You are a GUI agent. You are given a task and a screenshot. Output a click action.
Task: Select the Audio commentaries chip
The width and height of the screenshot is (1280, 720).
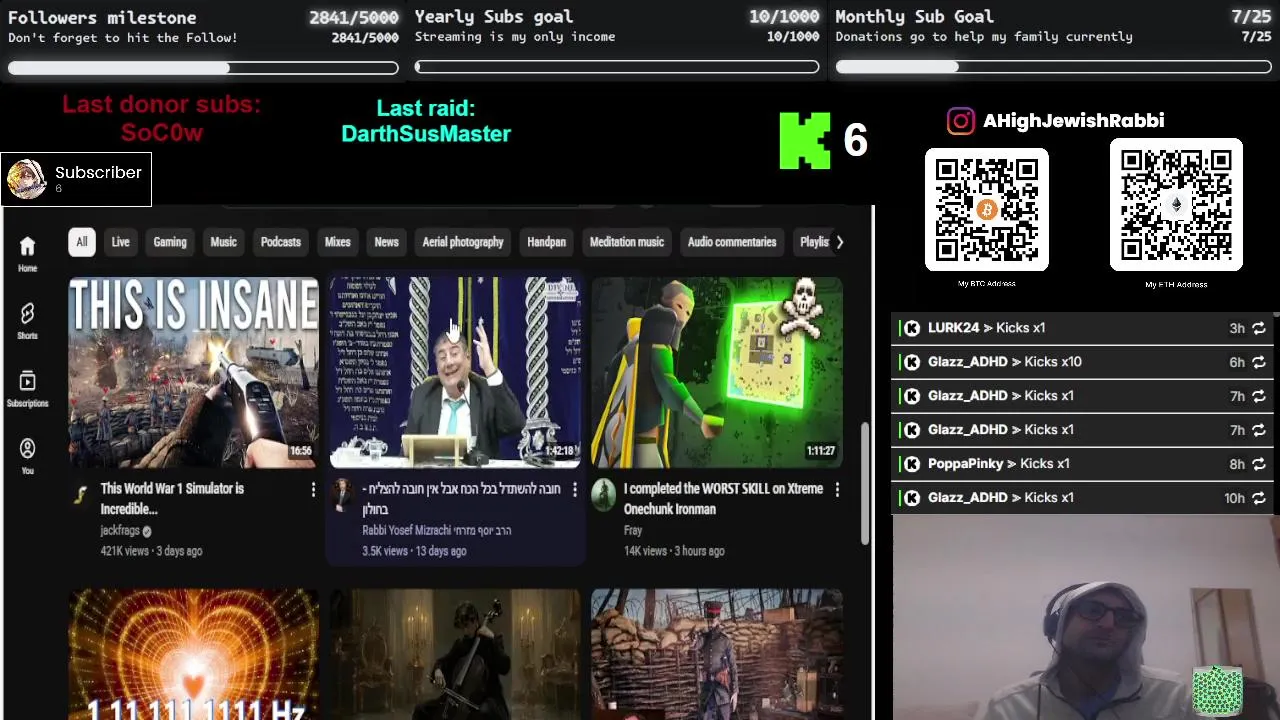pyautogui.click(x=732, y=242)
